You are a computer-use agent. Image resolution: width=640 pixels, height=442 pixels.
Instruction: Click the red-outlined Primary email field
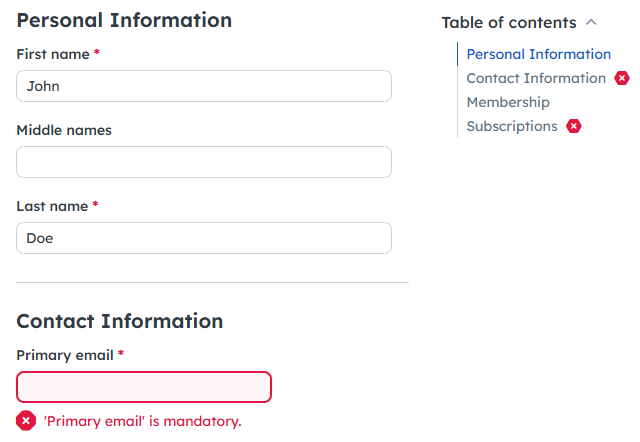tap(144, 387)
